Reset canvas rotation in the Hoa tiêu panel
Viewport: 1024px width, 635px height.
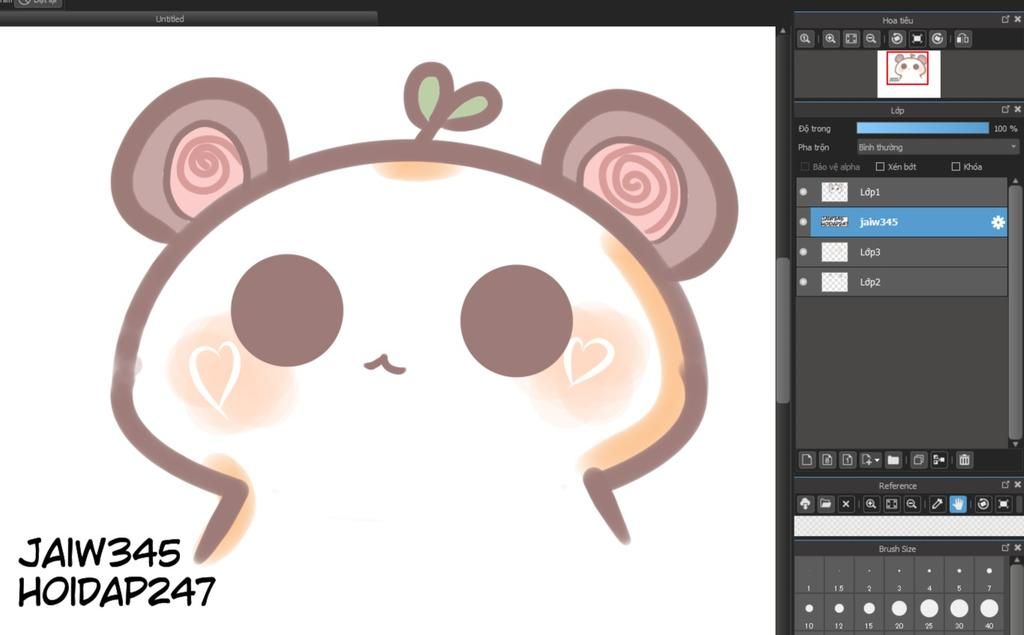(917, 39)
